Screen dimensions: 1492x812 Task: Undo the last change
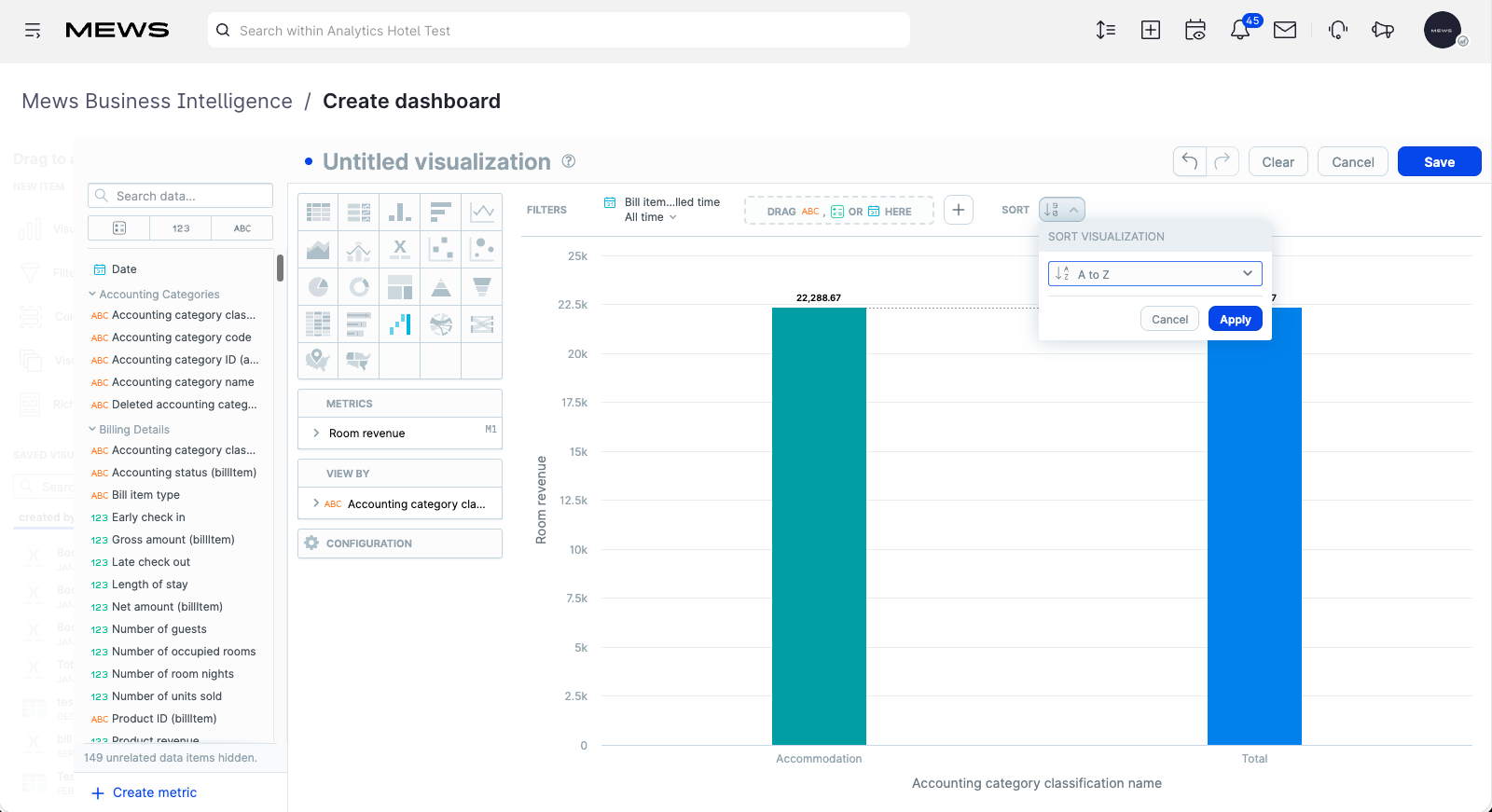1190,161
